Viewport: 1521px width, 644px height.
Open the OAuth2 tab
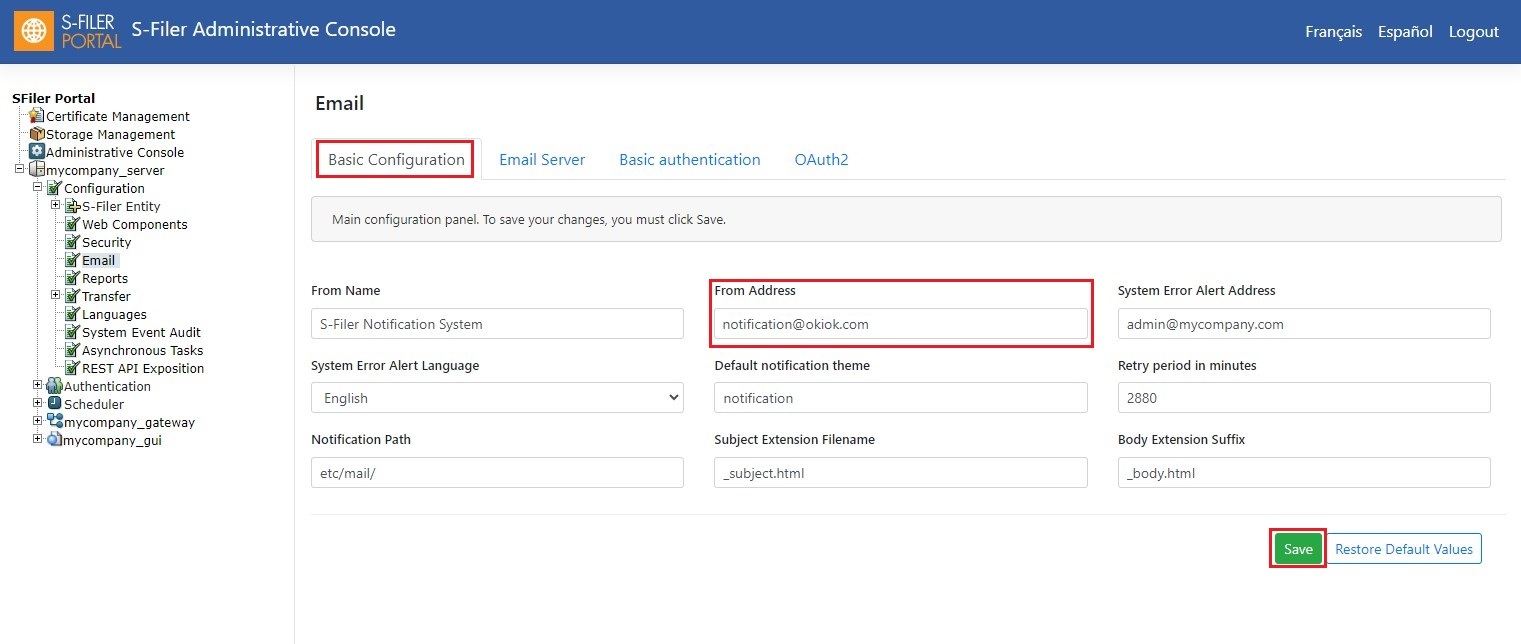point(821,160)
